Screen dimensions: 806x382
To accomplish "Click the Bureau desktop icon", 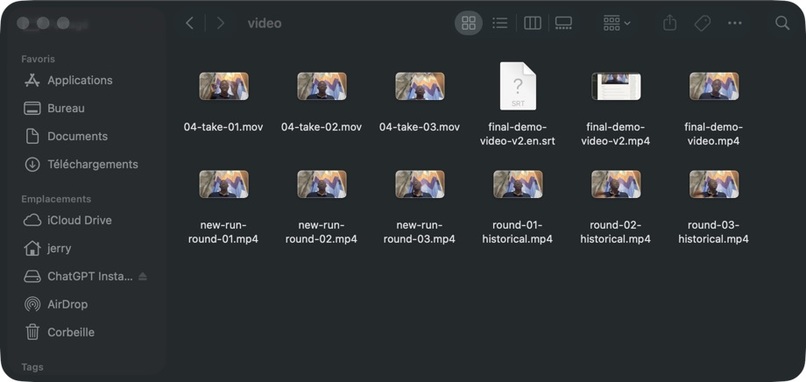I will [x=32, y=108].
